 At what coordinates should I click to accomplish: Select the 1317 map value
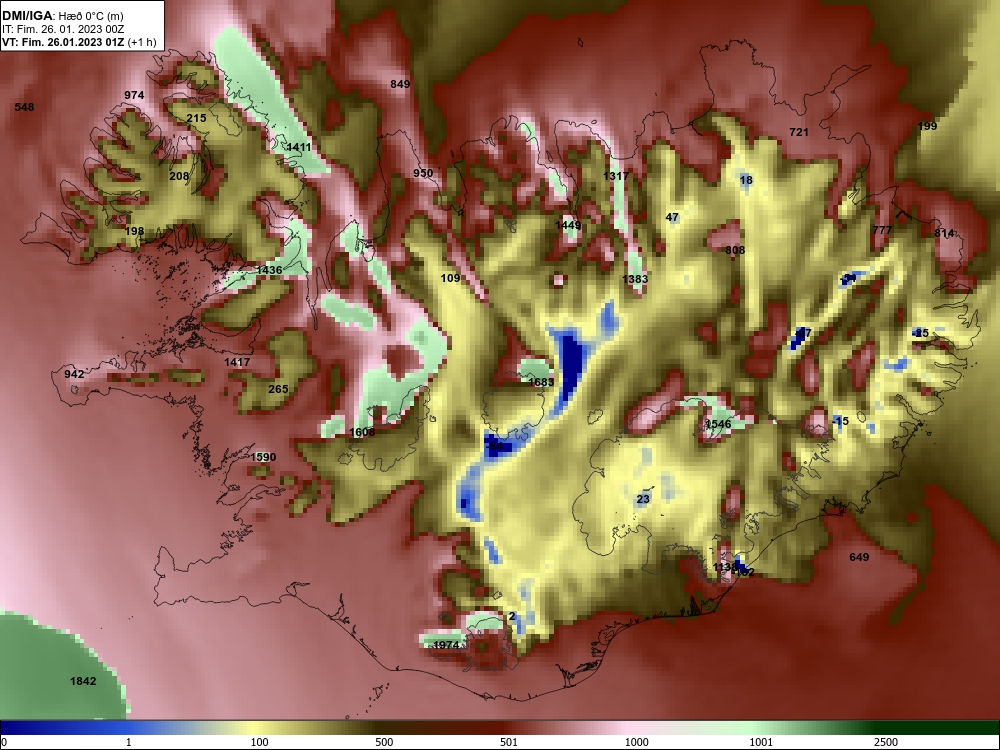coord(616,176)
